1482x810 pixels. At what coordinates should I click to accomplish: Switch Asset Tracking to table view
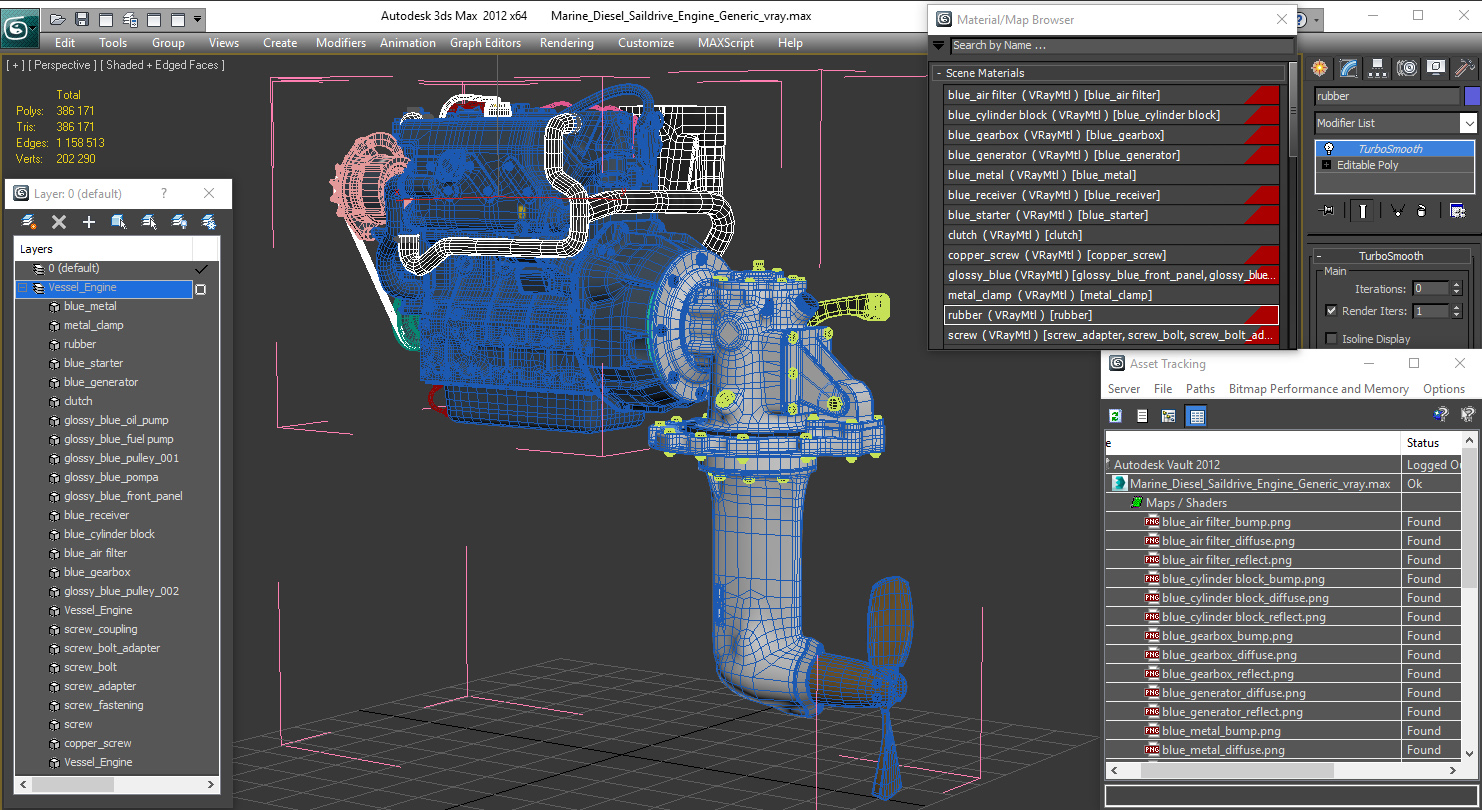(x=1196, y=416)
